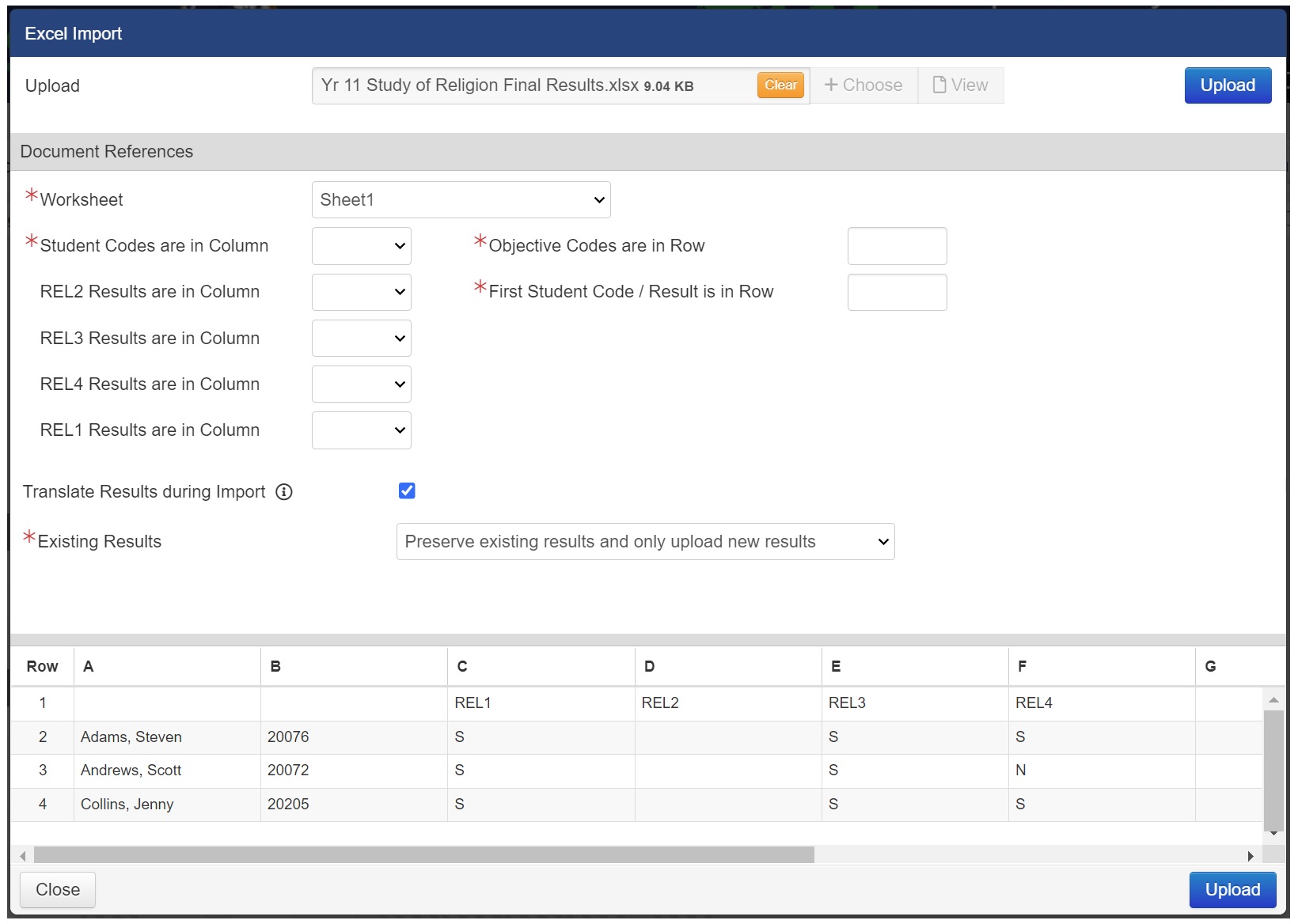Open the Worksheet dropdown

(461, 200)
